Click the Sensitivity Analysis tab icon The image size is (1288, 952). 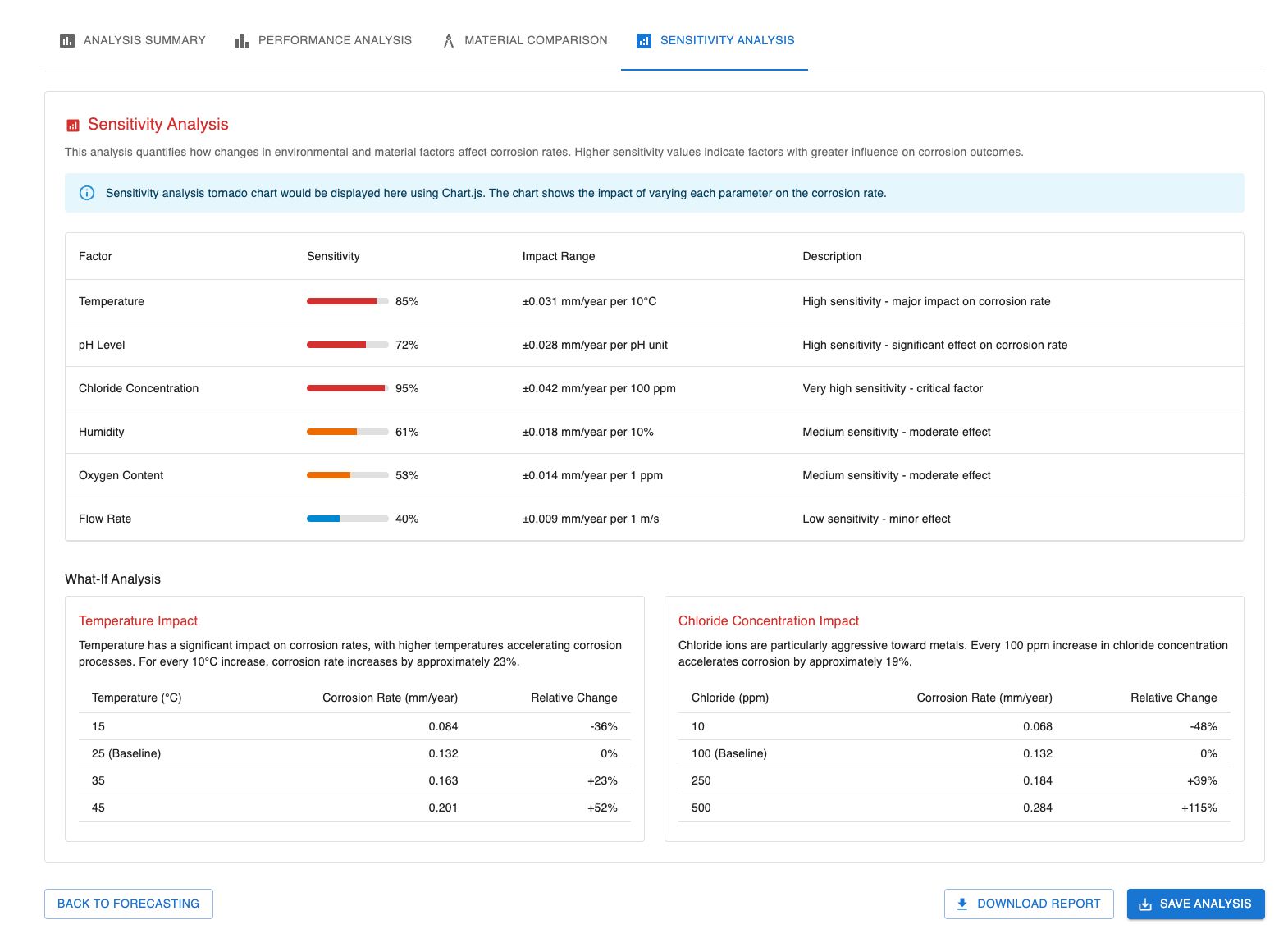coord(644,41)
